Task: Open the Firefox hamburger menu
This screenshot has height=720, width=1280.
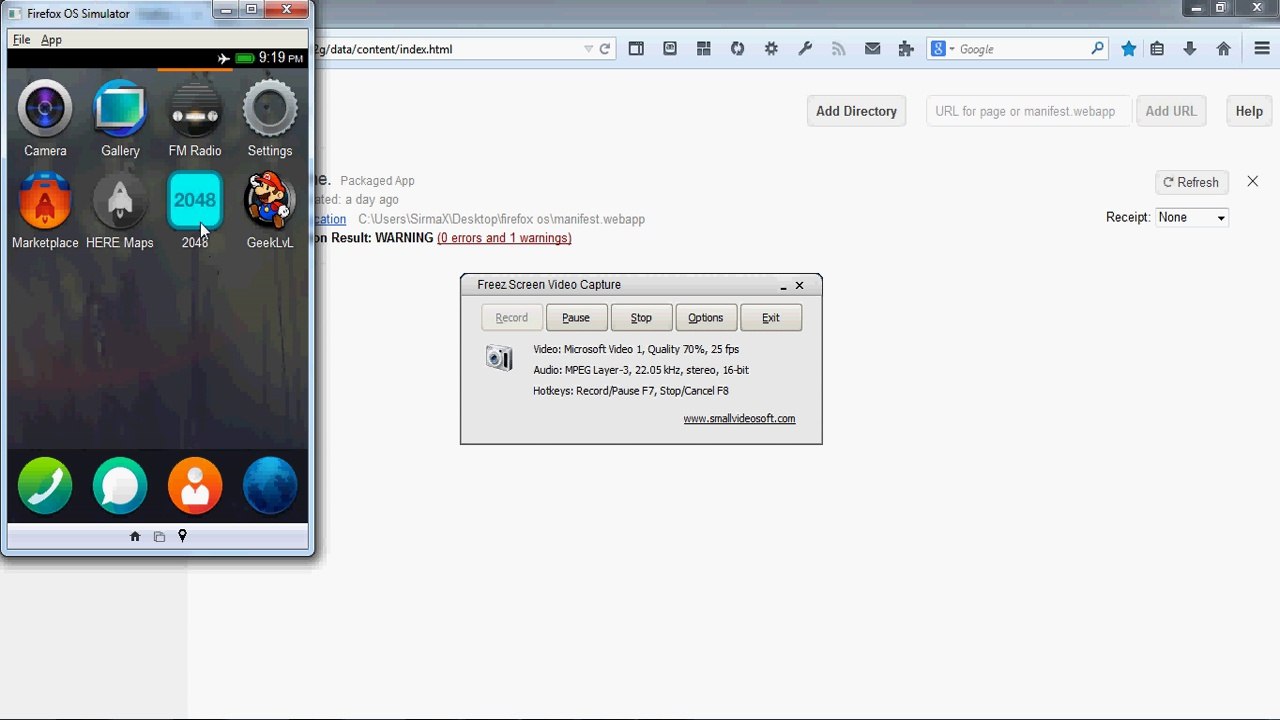Action: [x=1262, y=49]
